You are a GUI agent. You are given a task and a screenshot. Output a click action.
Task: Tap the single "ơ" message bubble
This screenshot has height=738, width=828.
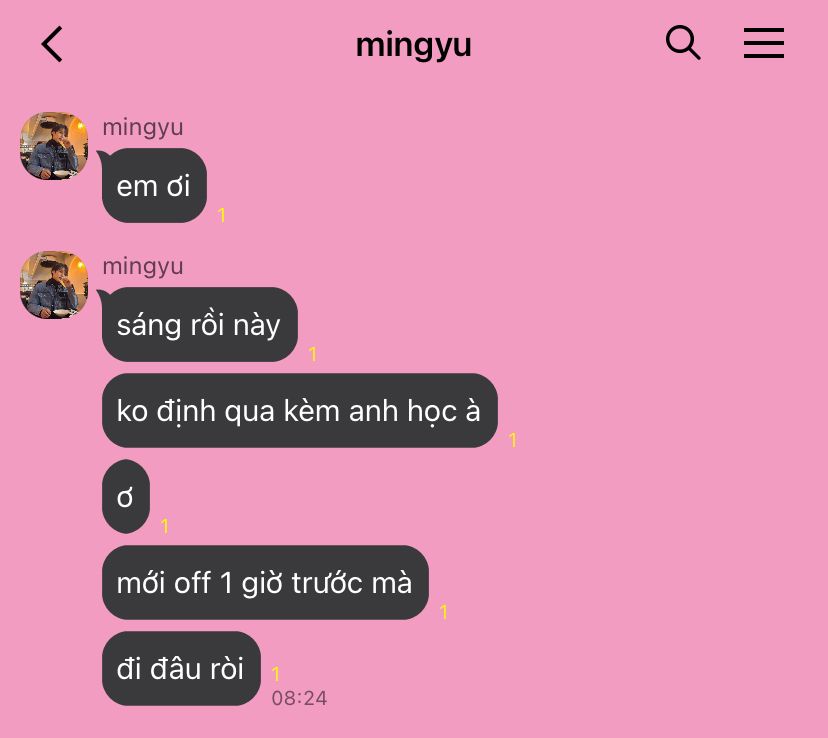click(x=126, y=496)
